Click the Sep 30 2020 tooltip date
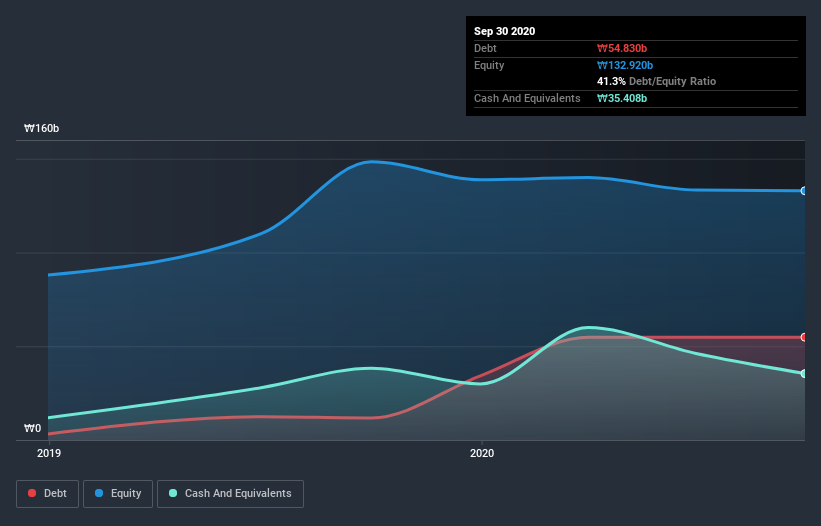Viewport: 821px width, 526px height. coord(504,31)
